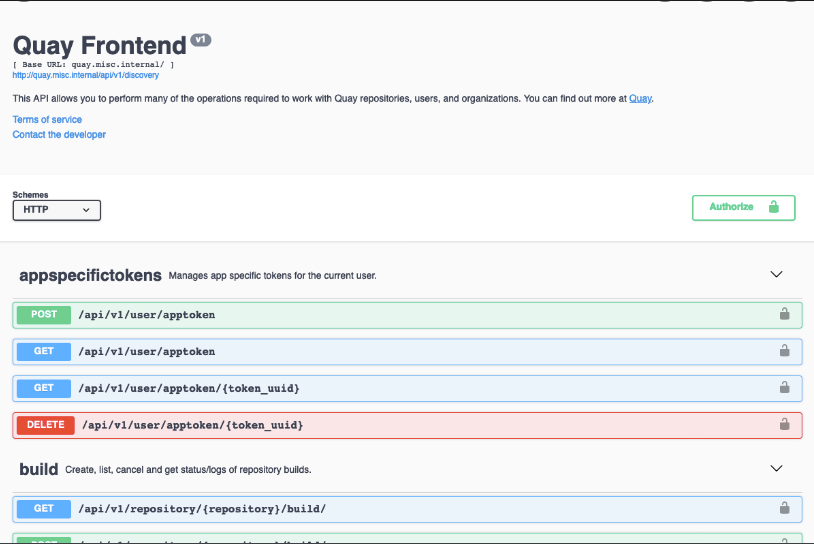
Task: Click lock icon on POST /api/v1/user/apptoken row
Action: [x=784, y=314]
